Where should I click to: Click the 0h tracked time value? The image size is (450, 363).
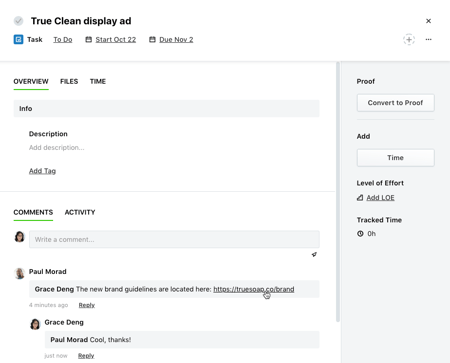(x=371, y=234)
